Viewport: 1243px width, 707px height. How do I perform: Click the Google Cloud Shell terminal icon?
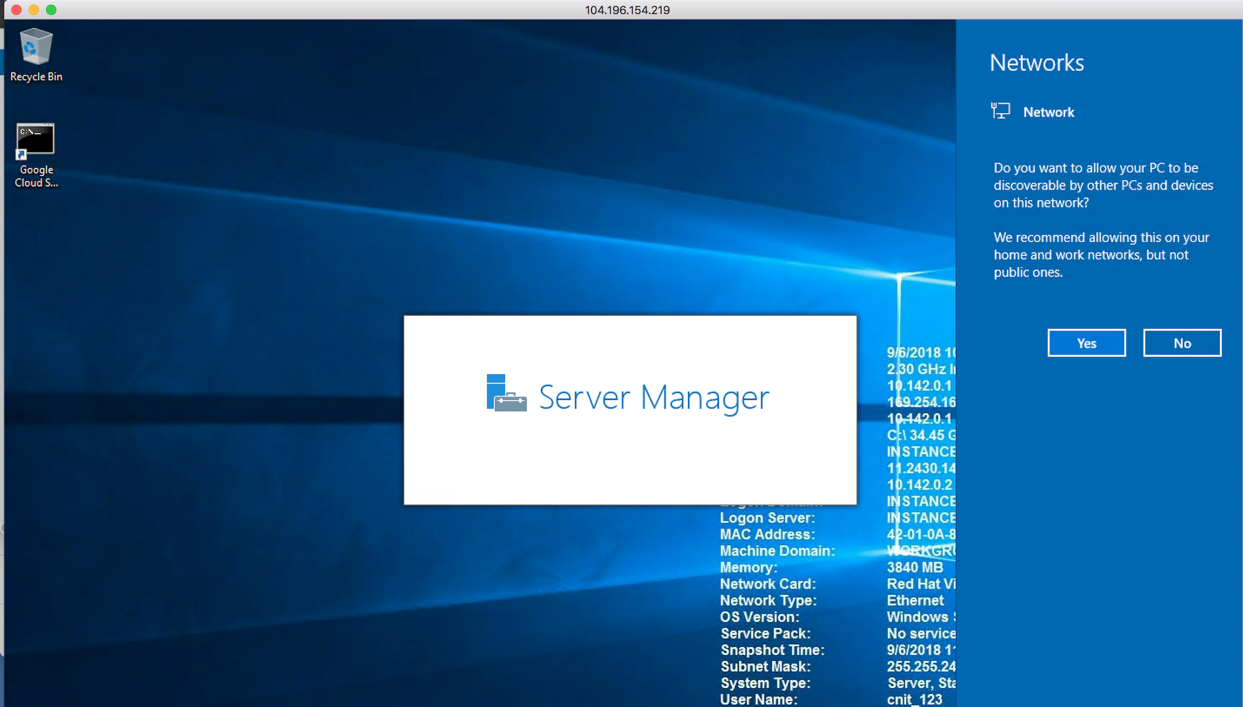pos(35,137)
